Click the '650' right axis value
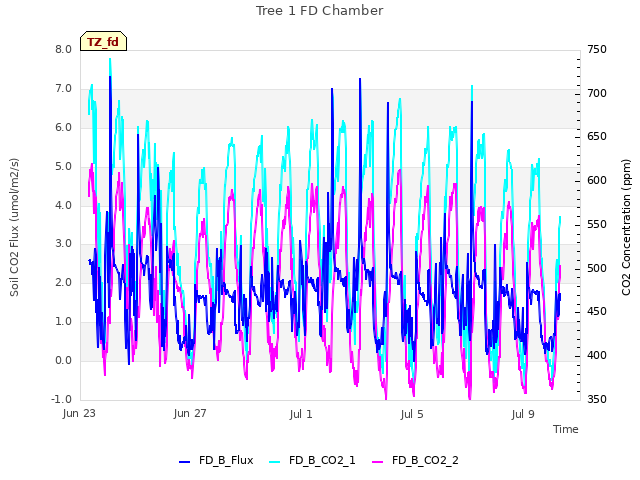 coord(597,136)
